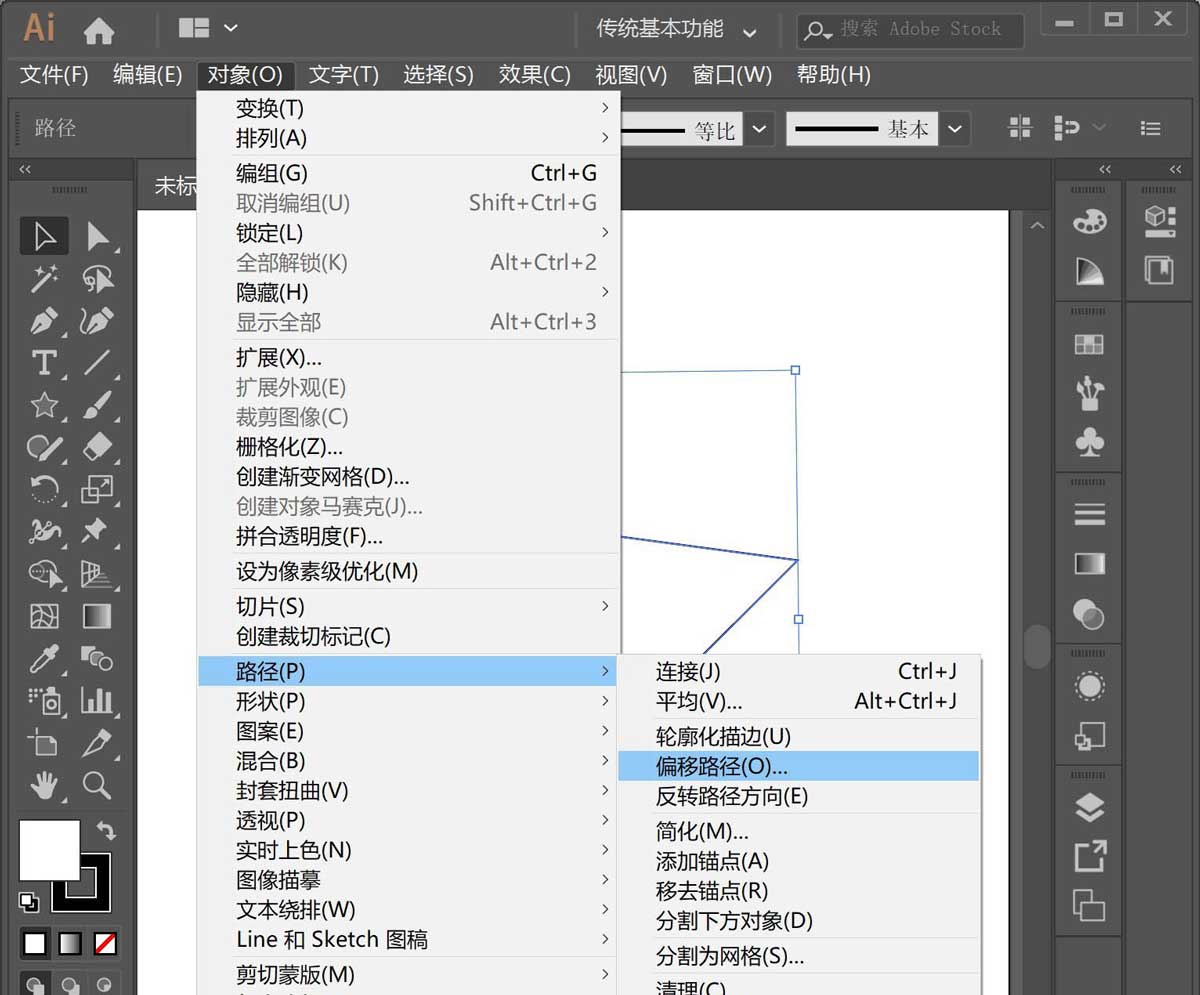Set the solid Color fill mode button

point(36,943)
